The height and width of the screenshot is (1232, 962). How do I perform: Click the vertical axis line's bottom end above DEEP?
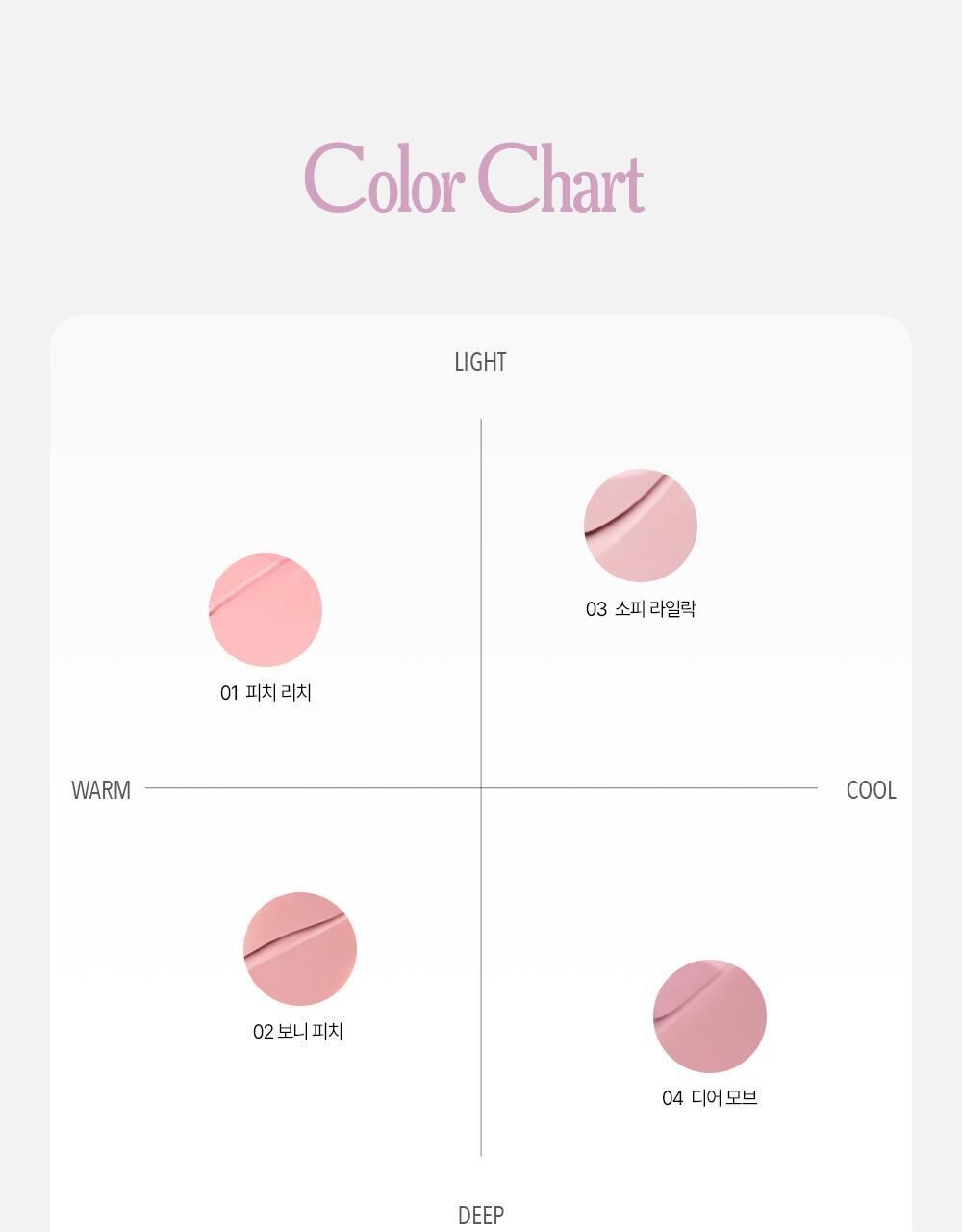click(x=481, y=1151)
